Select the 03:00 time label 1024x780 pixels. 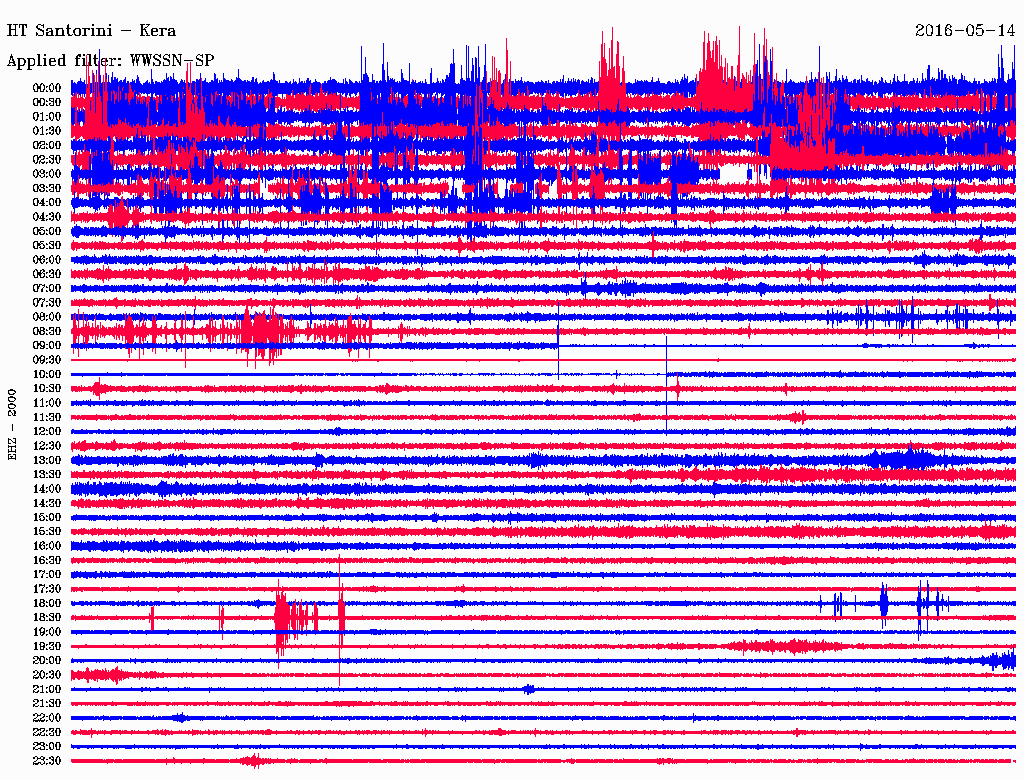47,174
